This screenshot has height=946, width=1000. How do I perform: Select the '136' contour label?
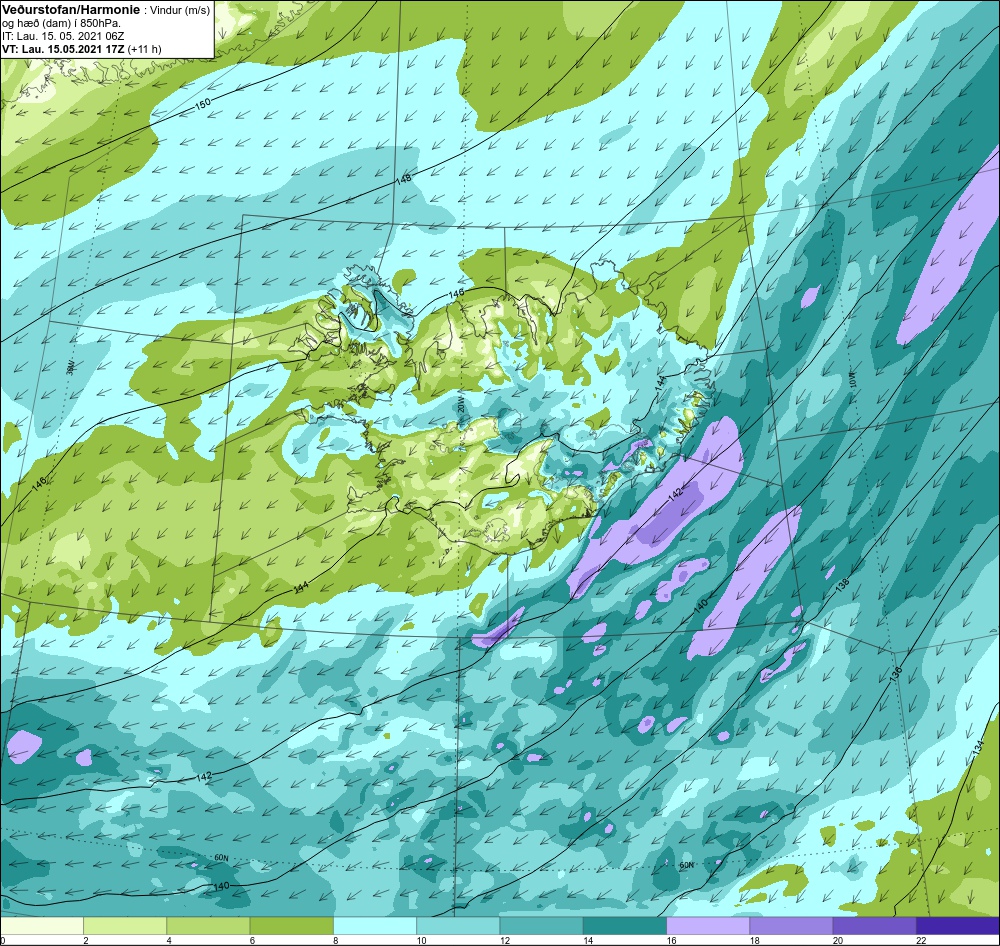click(895, 672)
